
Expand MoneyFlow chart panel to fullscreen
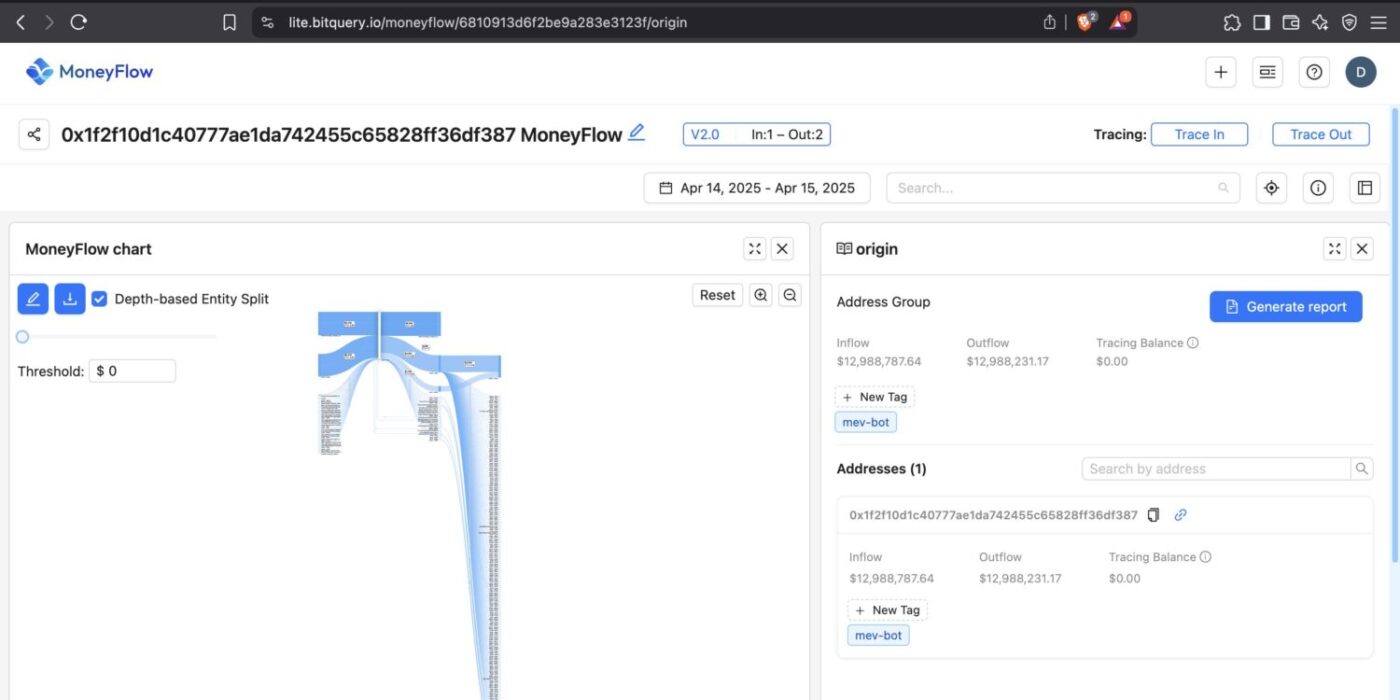[755, 249]
